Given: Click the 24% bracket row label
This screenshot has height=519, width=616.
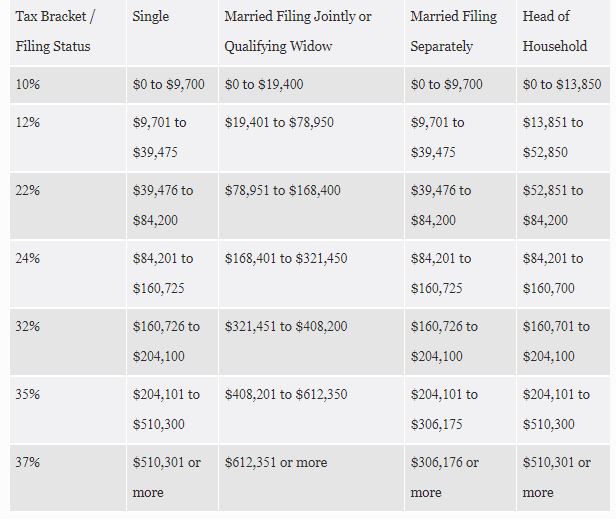Looking at the screenshot, I should 28,258.
